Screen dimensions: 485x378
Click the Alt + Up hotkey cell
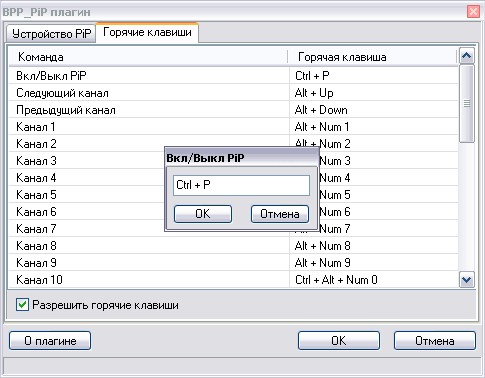(x=374, y=93)
